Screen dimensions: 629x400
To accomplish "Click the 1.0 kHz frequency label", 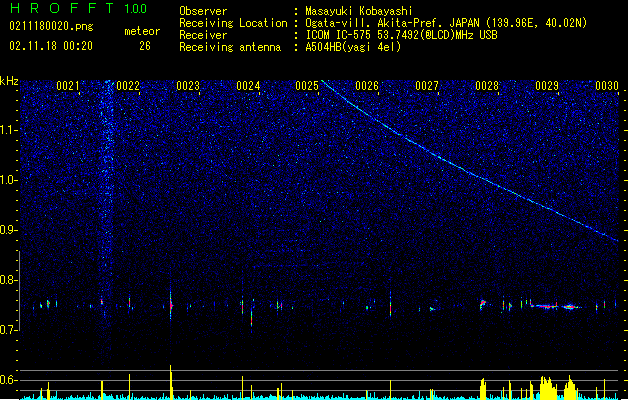I will [x=9, y=180].
